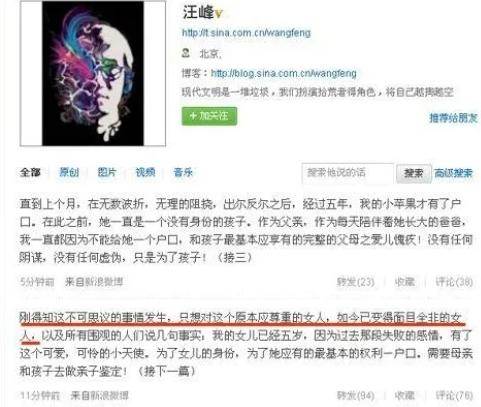The width and height of the screenshot is (481, 407).
Task: Focus the 搜索他说的话 search field
Action: click(x=348, y=173)
